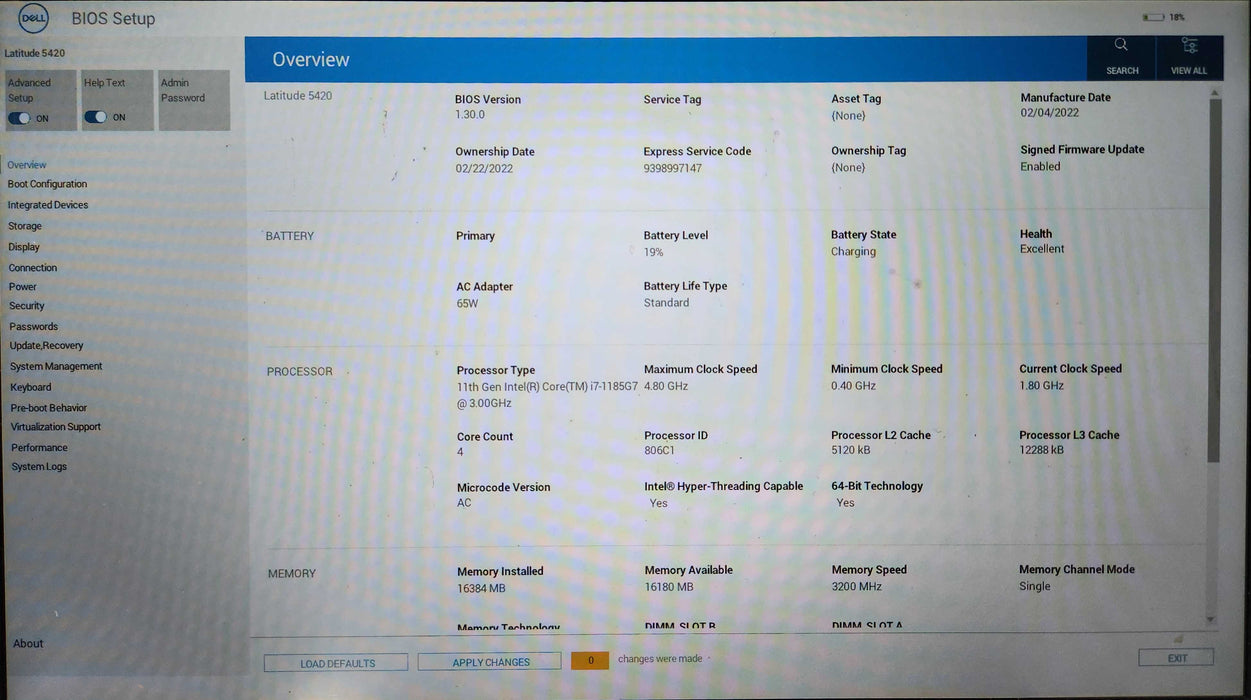
Task: Click Ownership Date 02/22/2022
Action: point(484,169)
